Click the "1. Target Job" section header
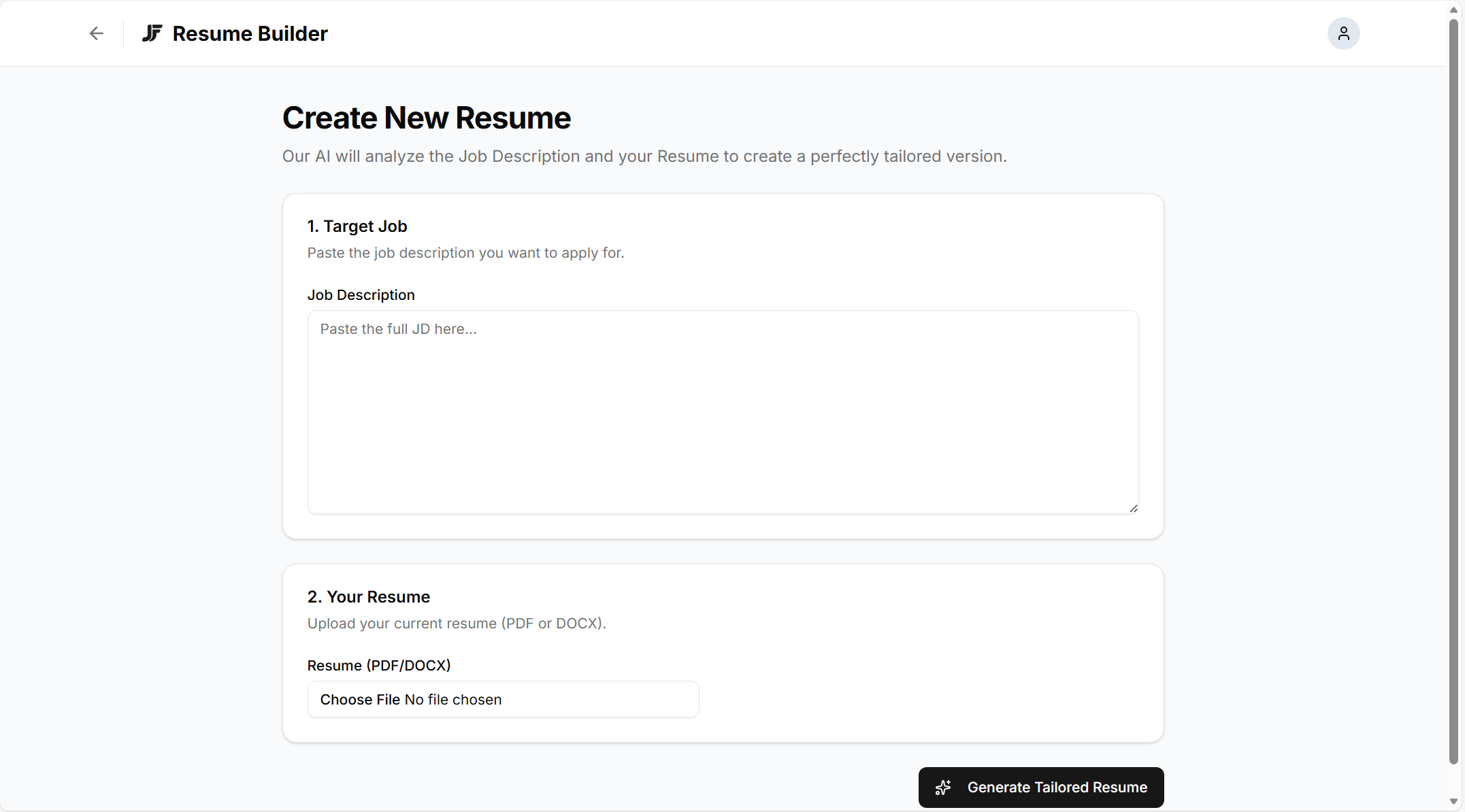1465x812 pixels. [x=357, y=226]
